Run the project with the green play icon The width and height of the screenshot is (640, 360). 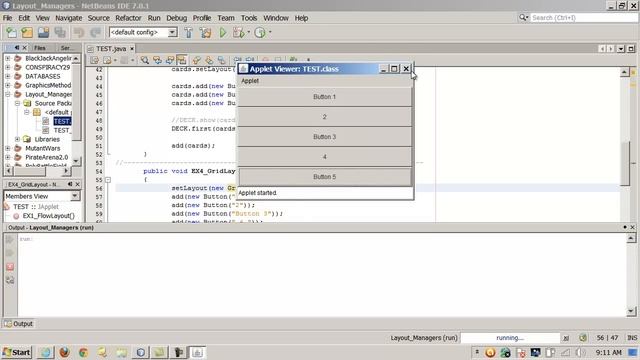click(x=223, y=32)
